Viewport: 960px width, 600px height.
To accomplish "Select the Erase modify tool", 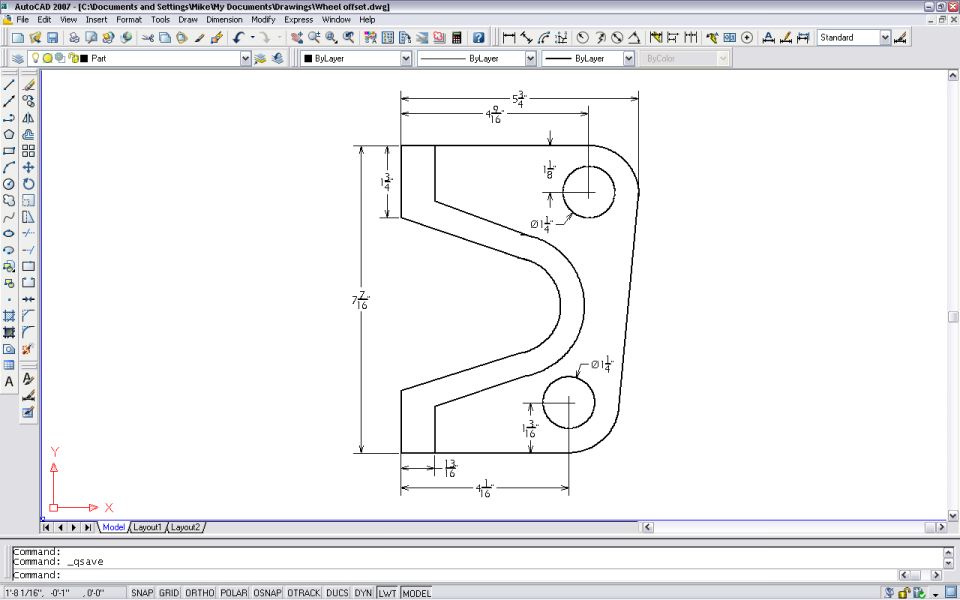I will point(28,84).
